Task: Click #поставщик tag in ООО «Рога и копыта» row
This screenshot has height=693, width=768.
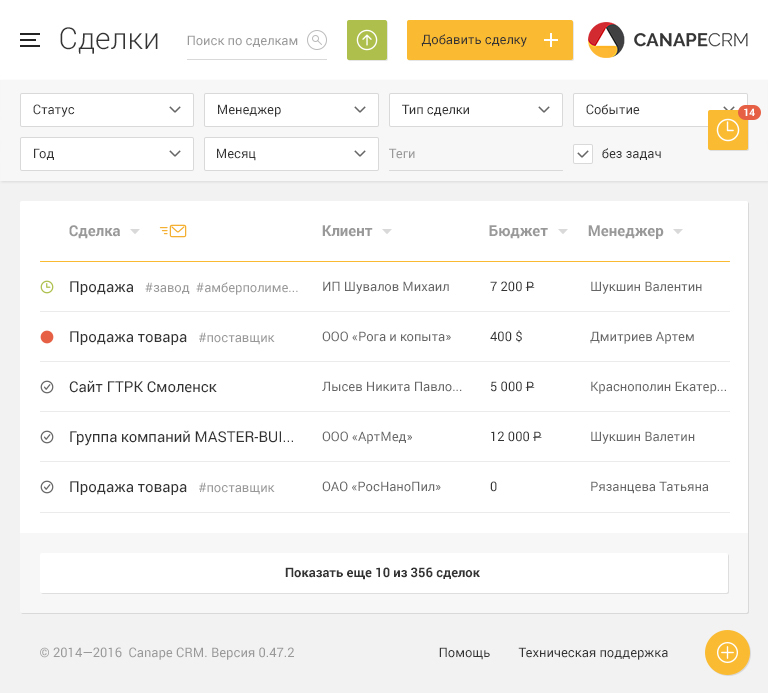Action: point(237,337)
